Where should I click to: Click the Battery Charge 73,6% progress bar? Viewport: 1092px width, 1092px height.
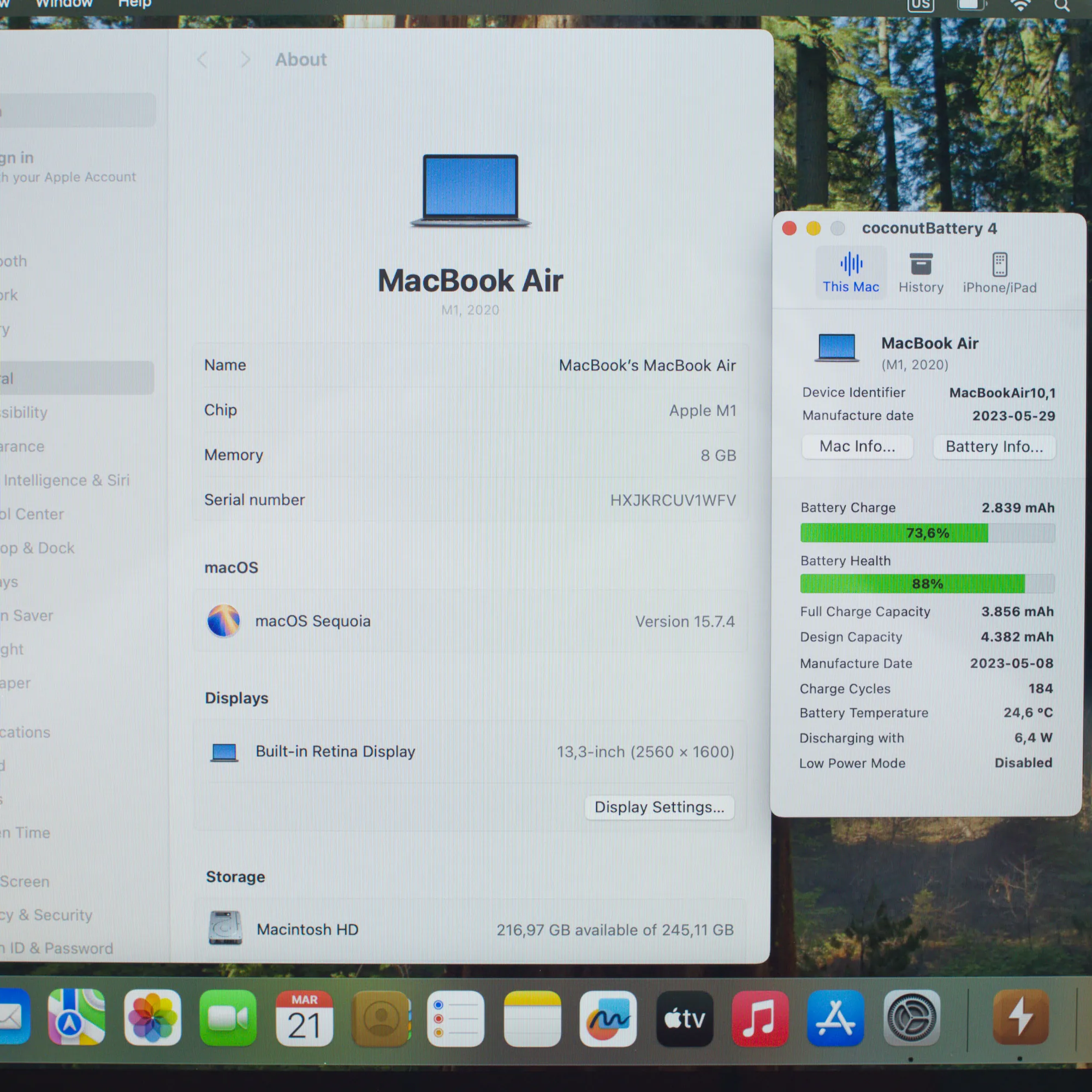click(x=928, y=533)
